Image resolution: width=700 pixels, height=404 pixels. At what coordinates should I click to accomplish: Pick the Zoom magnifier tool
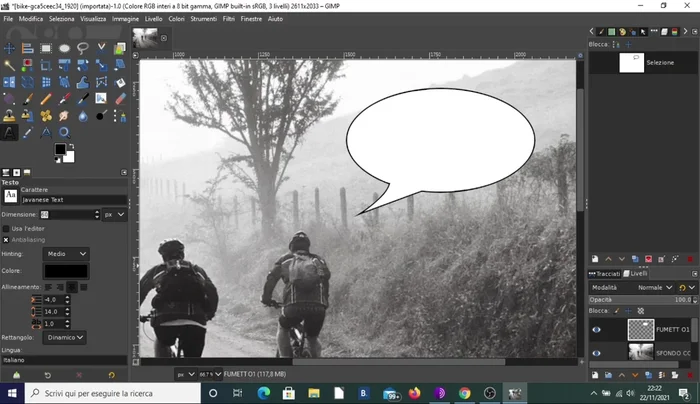point(65,132)
